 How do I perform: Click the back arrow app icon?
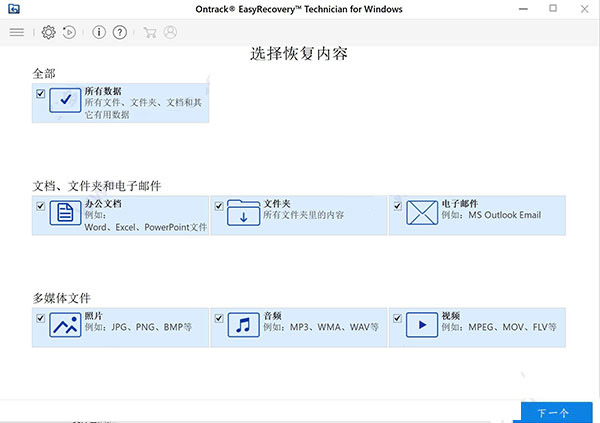14,9
